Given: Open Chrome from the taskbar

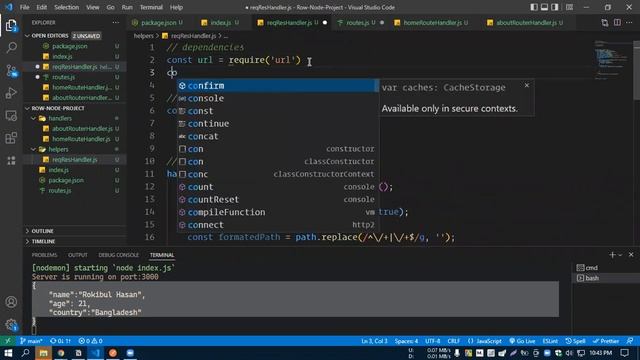Looking at the screenshot, I should 61,353.
